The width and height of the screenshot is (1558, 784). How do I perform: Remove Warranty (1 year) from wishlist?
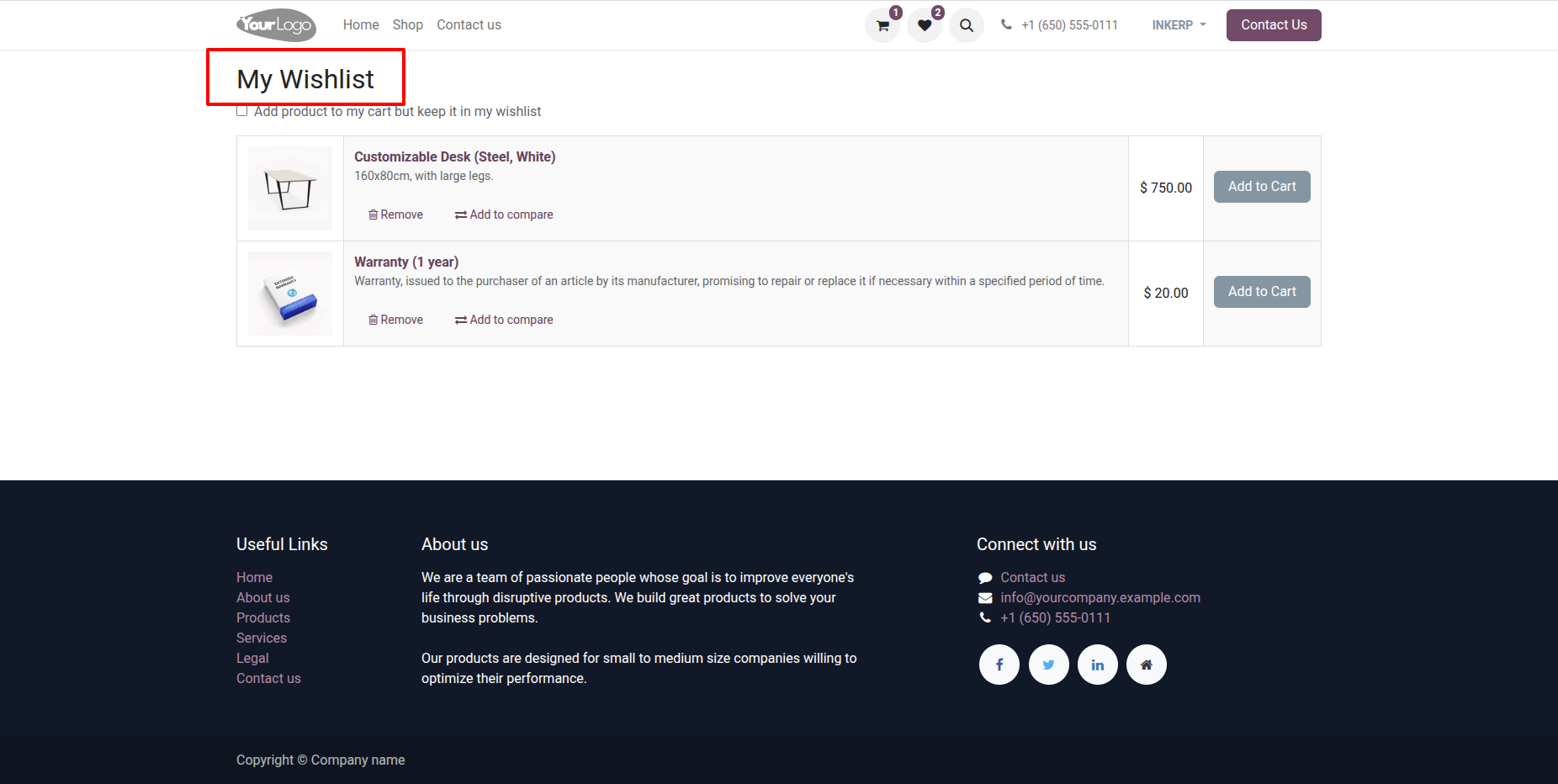(395, 320)
